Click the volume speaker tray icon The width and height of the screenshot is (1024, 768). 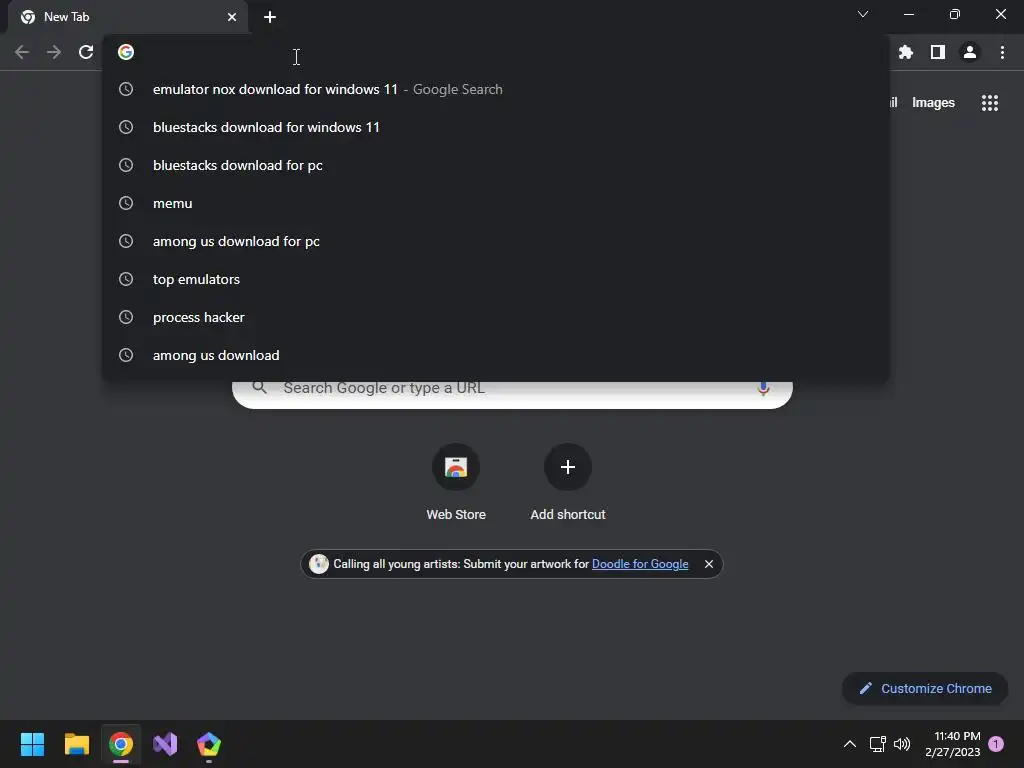[x=902, y=744]
